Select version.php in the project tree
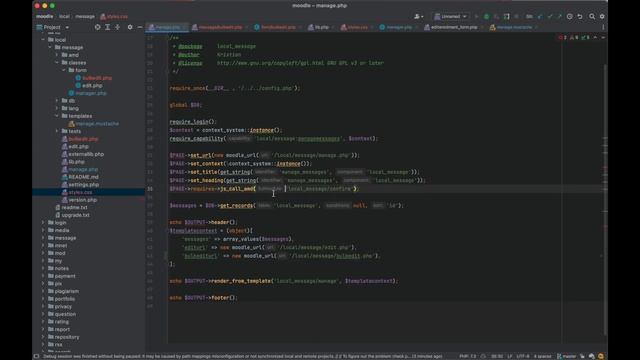 point(79,200)
